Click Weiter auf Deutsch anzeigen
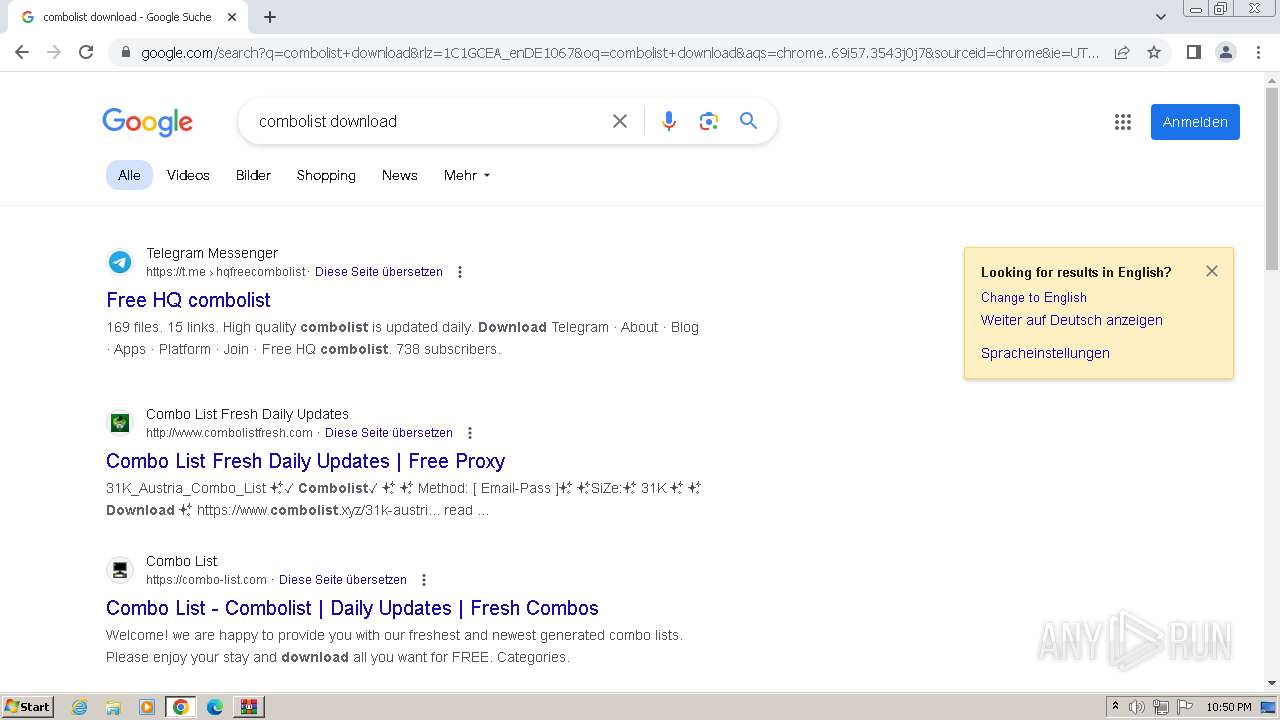The height and width of the screenshot is (720, 1280). pos(1071,320)
